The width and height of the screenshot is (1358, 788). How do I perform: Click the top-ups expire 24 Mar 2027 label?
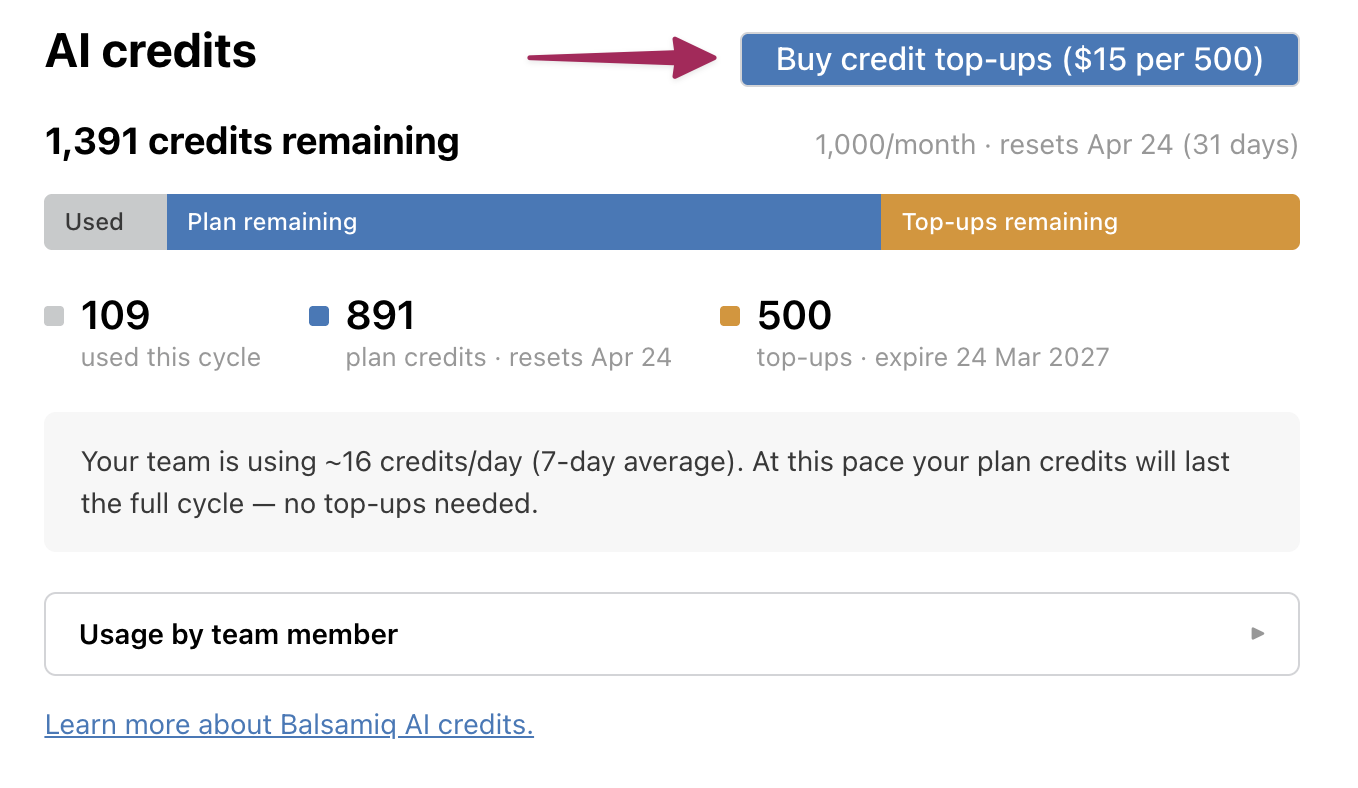(933, 358)
